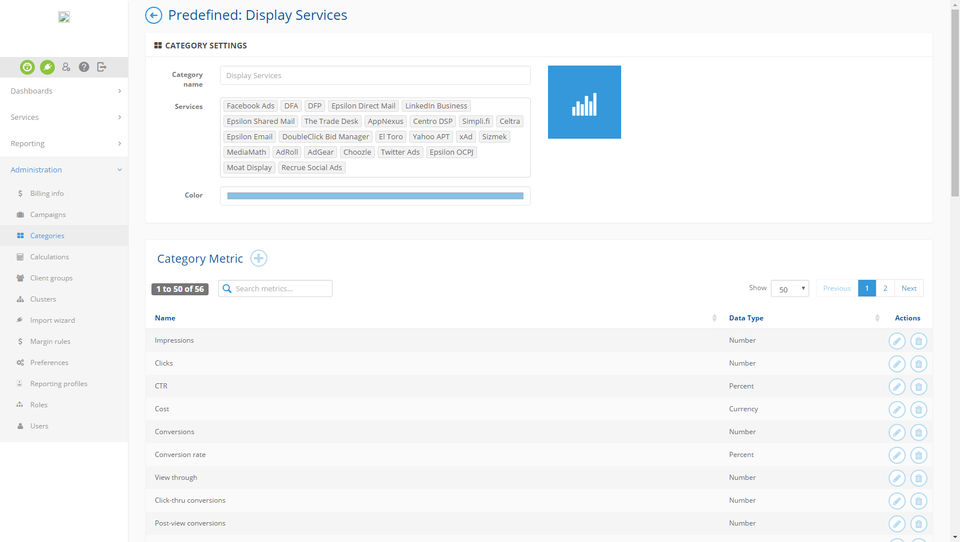Edit the Conversion rate metric
Image resolution: width=960 pixels, height=542 pixels.
(896, 455)
